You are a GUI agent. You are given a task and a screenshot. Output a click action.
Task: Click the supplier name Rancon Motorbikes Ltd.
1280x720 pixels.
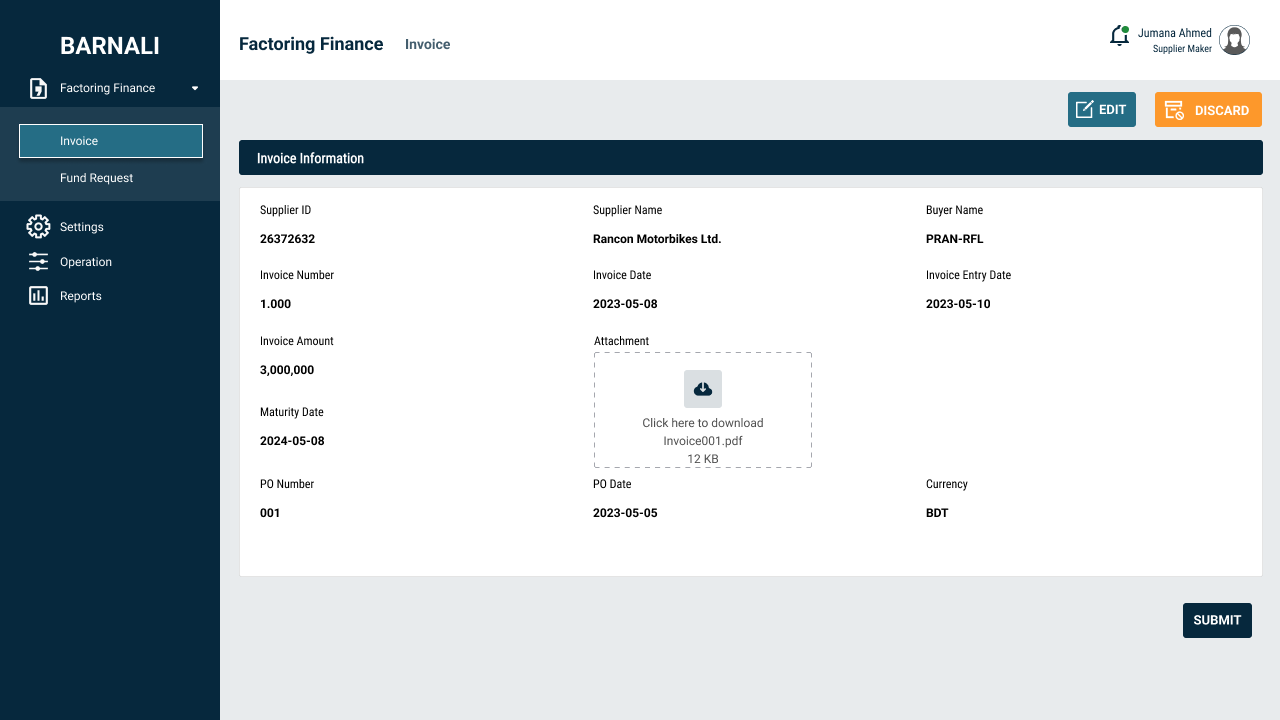(x=657, y=239)
